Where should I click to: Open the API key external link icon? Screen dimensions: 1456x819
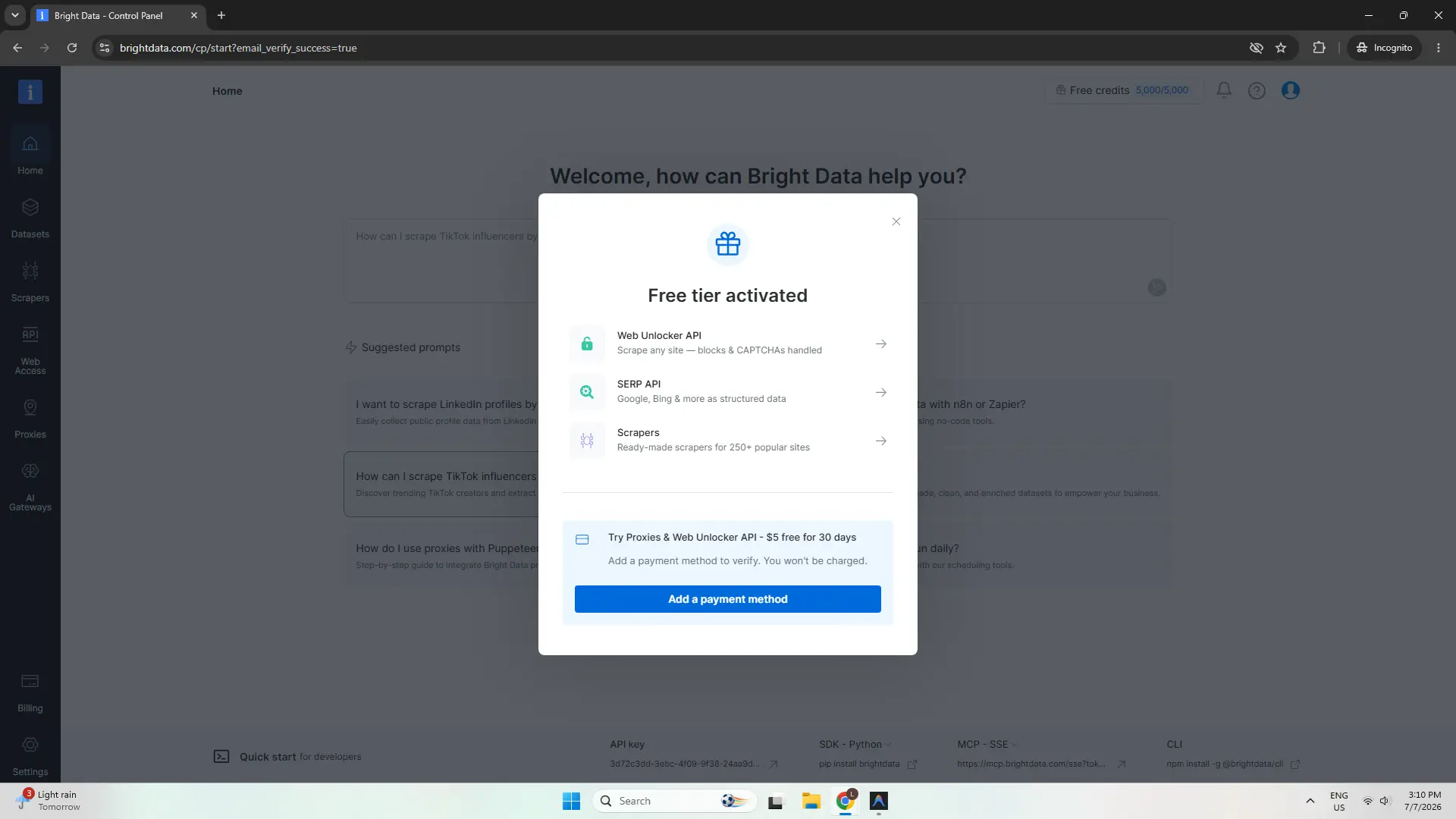(773, 764)
